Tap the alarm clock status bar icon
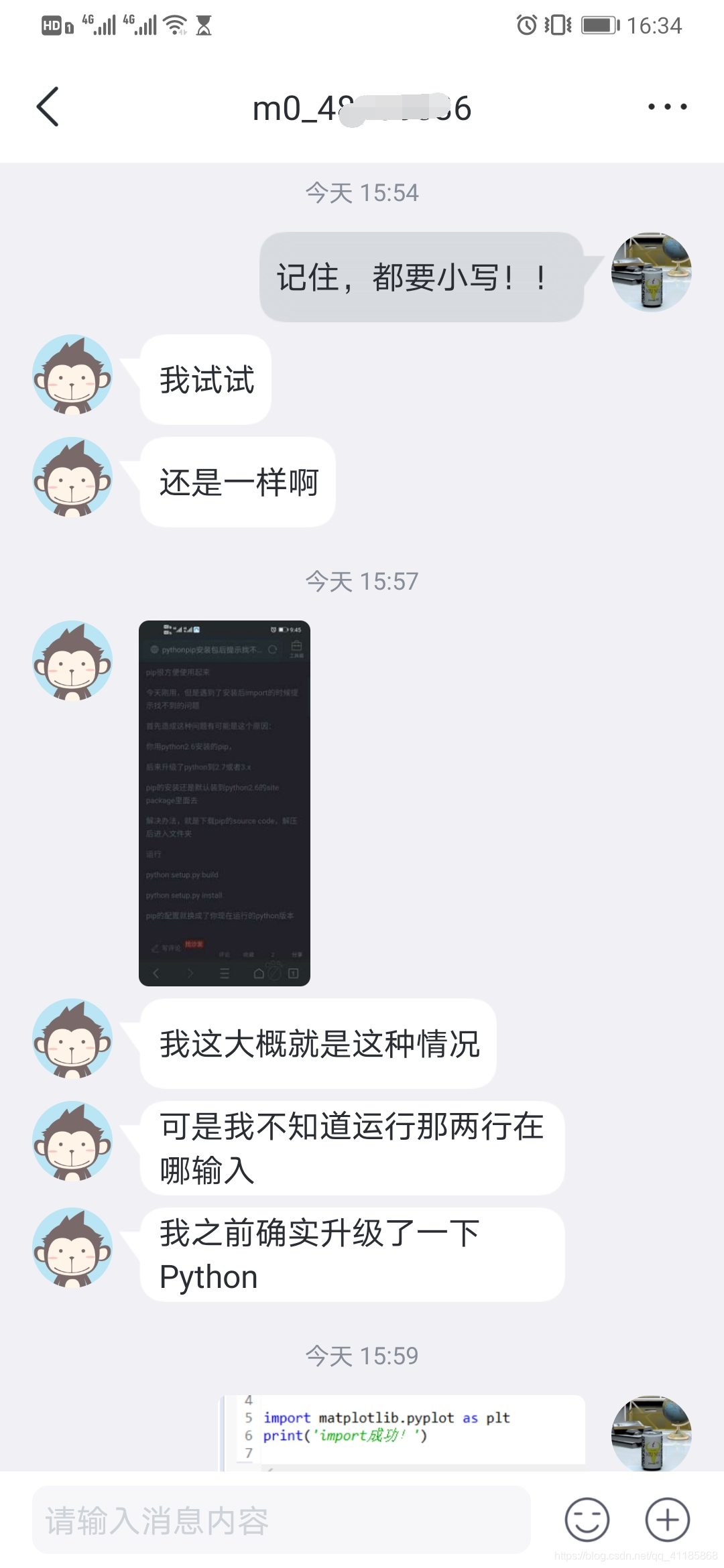This screenshot has width=724, height=1568. 527,25
